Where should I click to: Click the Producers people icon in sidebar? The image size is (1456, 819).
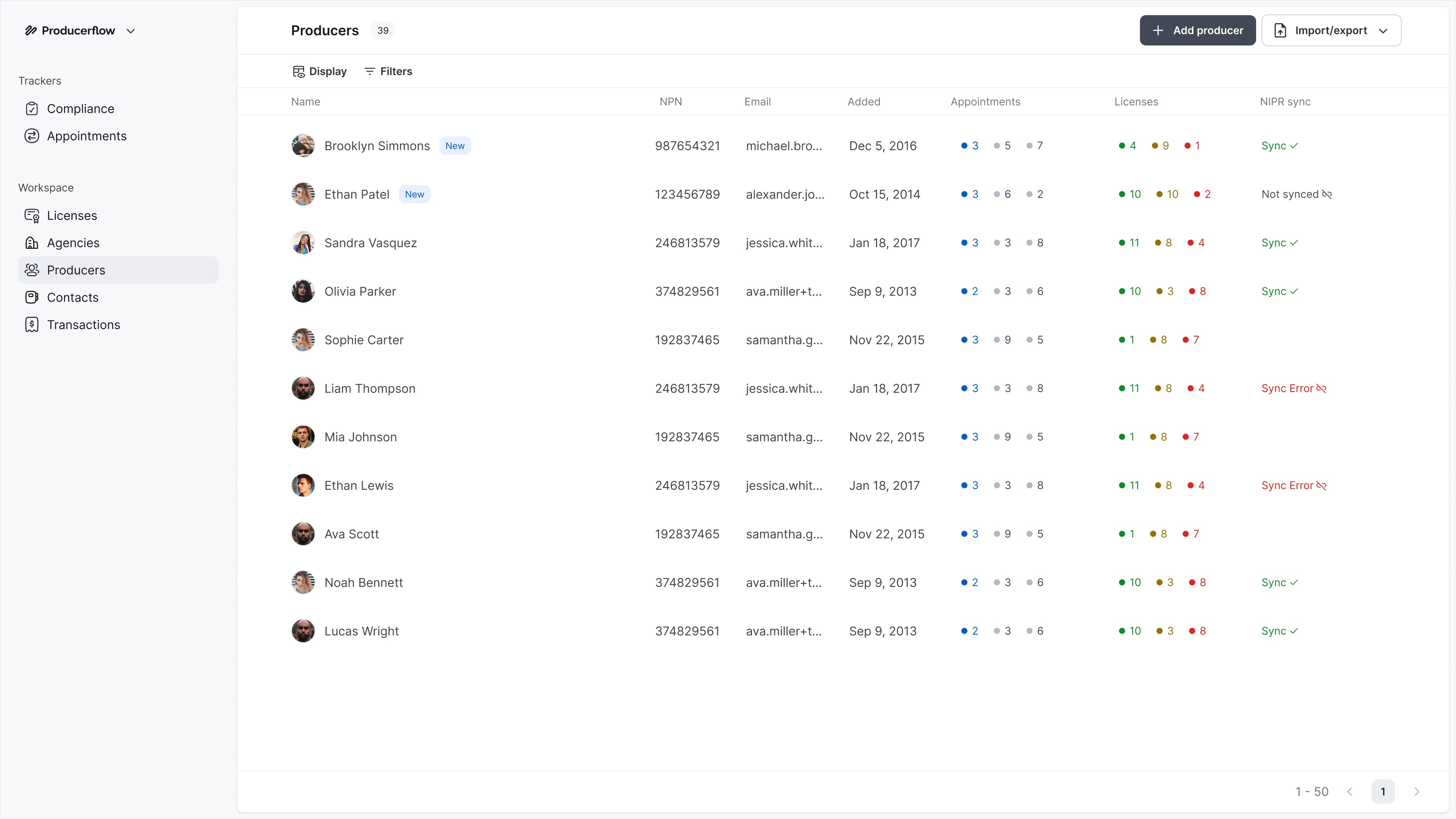point(32,269)
